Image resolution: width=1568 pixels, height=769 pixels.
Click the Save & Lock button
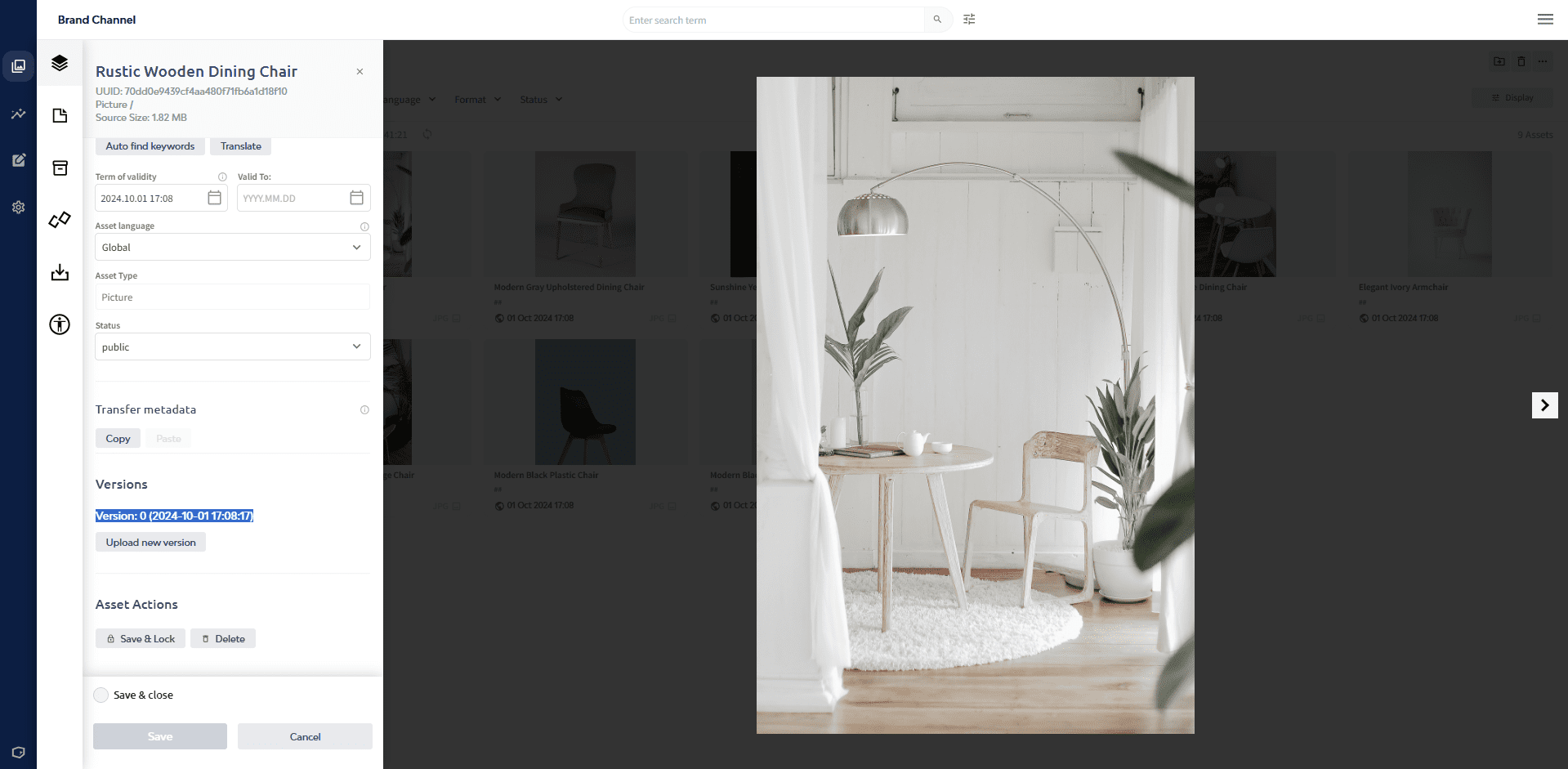[141, 639]
